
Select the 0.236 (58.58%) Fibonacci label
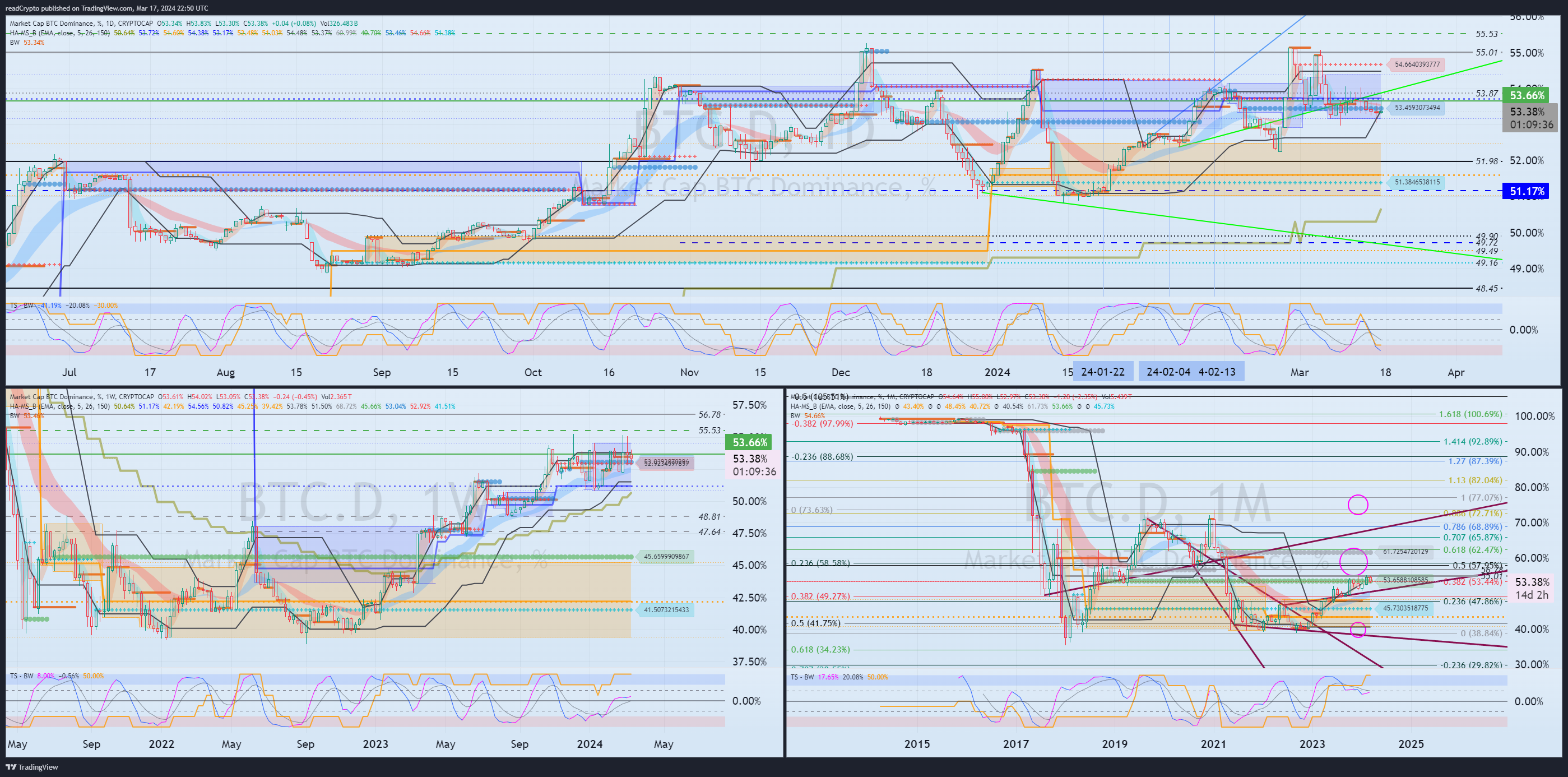(820, 563)
